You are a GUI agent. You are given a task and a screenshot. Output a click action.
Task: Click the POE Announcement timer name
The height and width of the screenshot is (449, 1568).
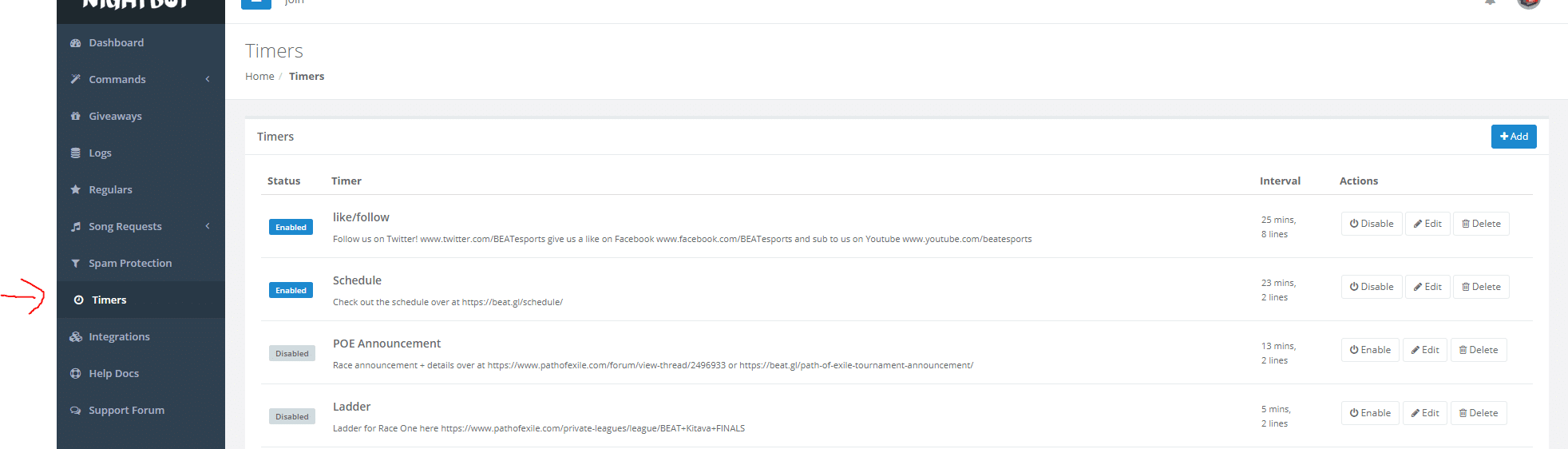pos(386,344)
